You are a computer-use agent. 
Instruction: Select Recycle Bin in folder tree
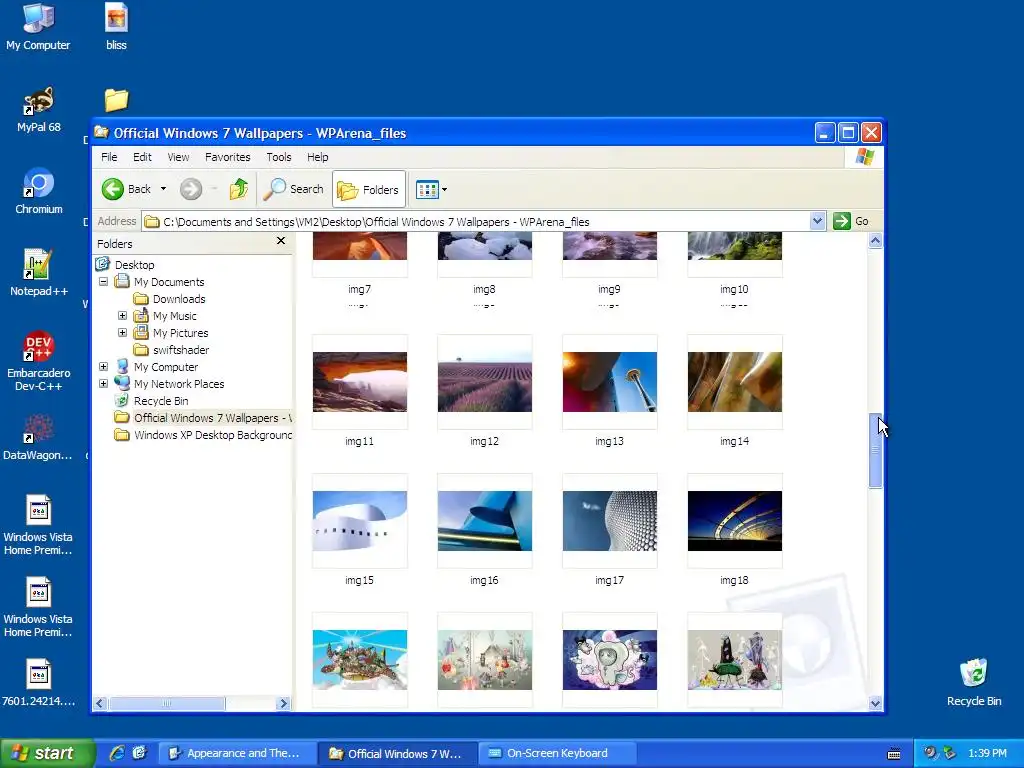(161, 400)
